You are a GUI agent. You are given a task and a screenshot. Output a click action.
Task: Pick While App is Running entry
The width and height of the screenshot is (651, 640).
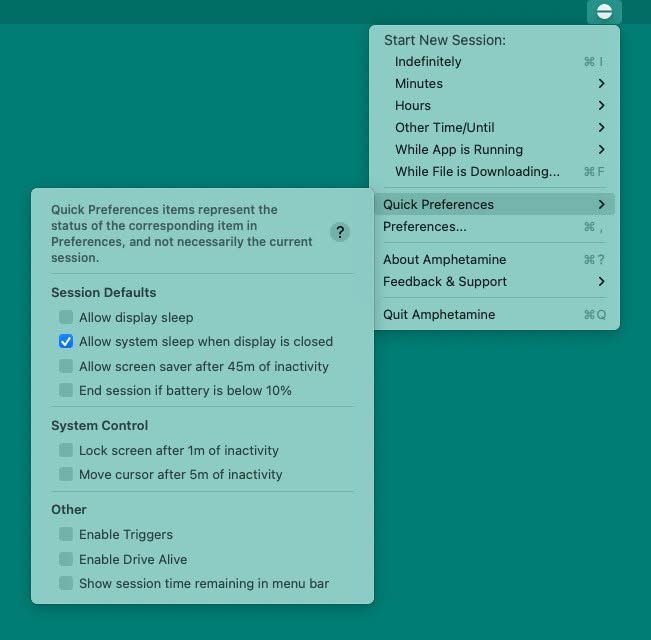click(494, 149)
